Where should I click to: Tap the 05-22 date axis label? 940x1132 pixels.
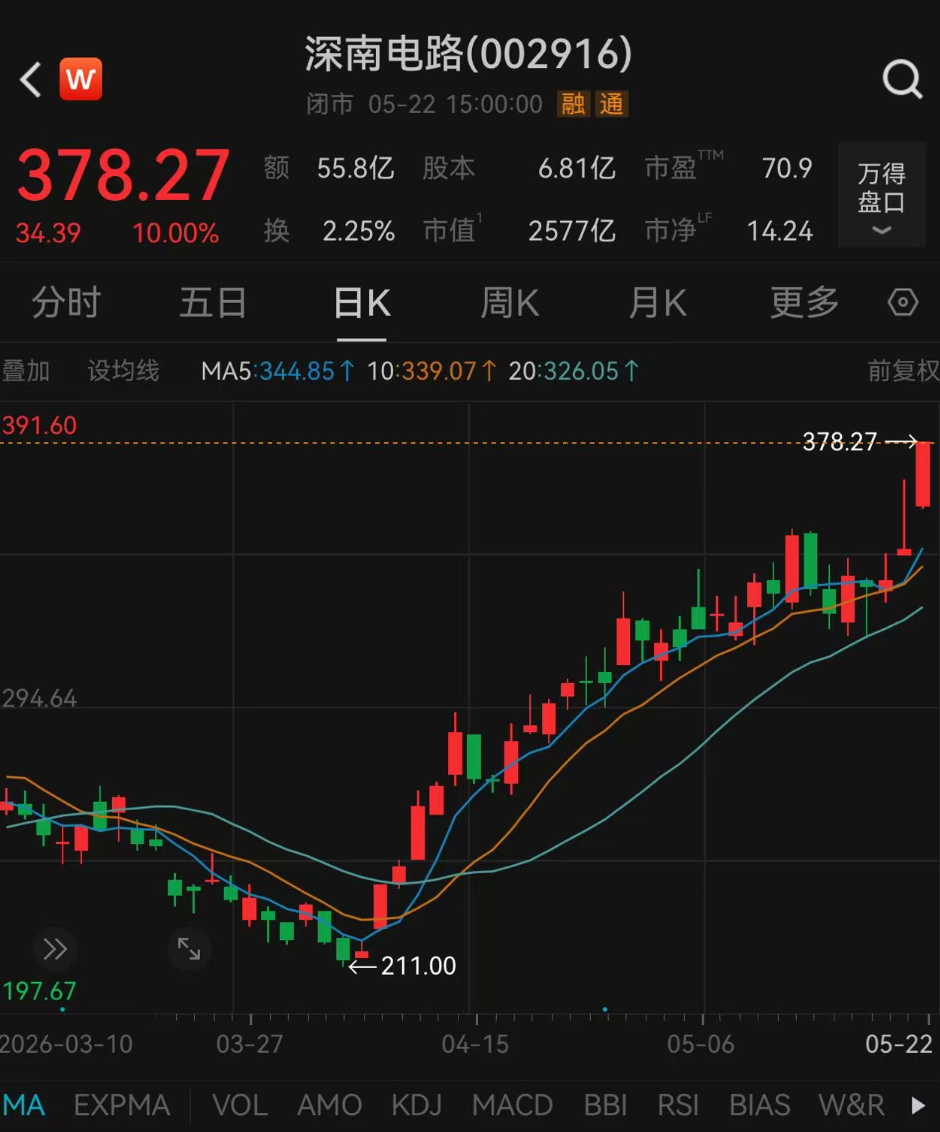coord(899,1044)
